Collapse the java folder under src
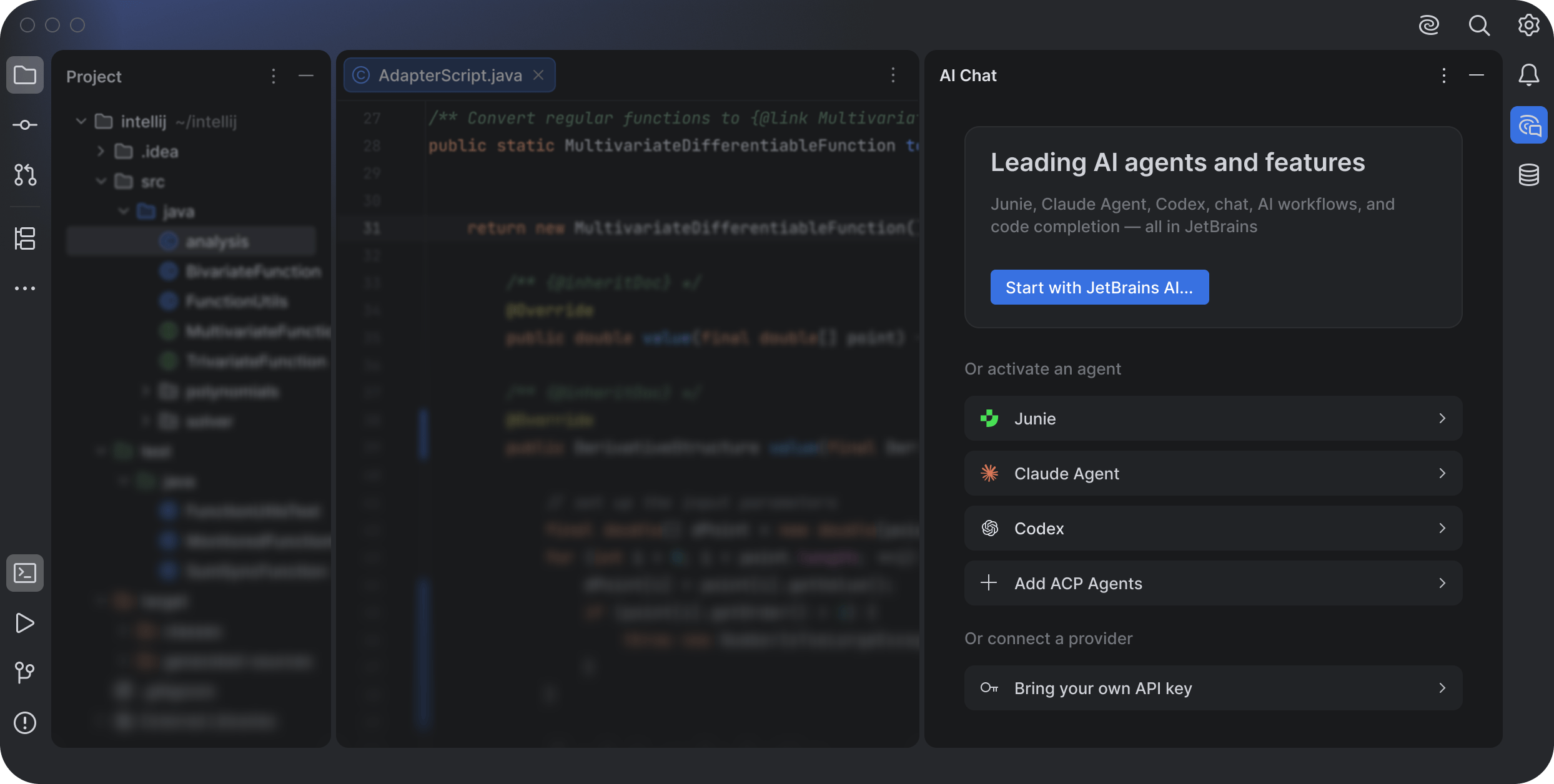The height and width of the screenshot is (784, 1554). (x=123, y=211)
